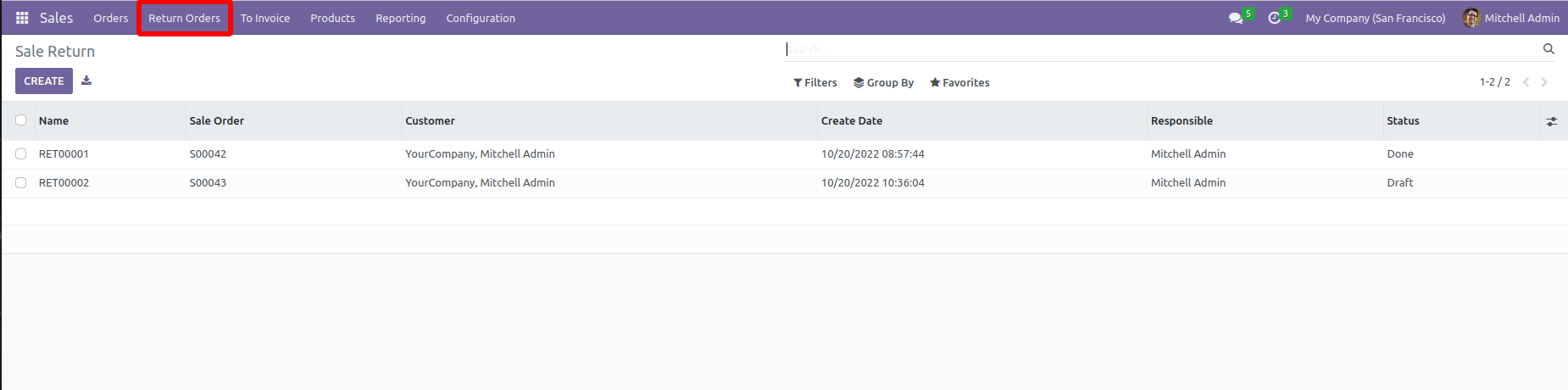The height and width of the screenshot is (390, 1568).
Task: Open the To Invoice menu
Action: 265,18
